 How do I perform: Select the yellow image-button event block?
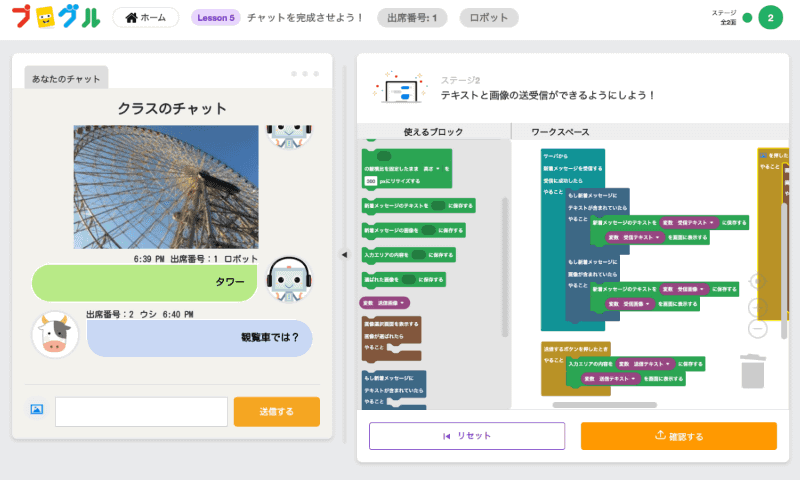(x=772, y=235)
